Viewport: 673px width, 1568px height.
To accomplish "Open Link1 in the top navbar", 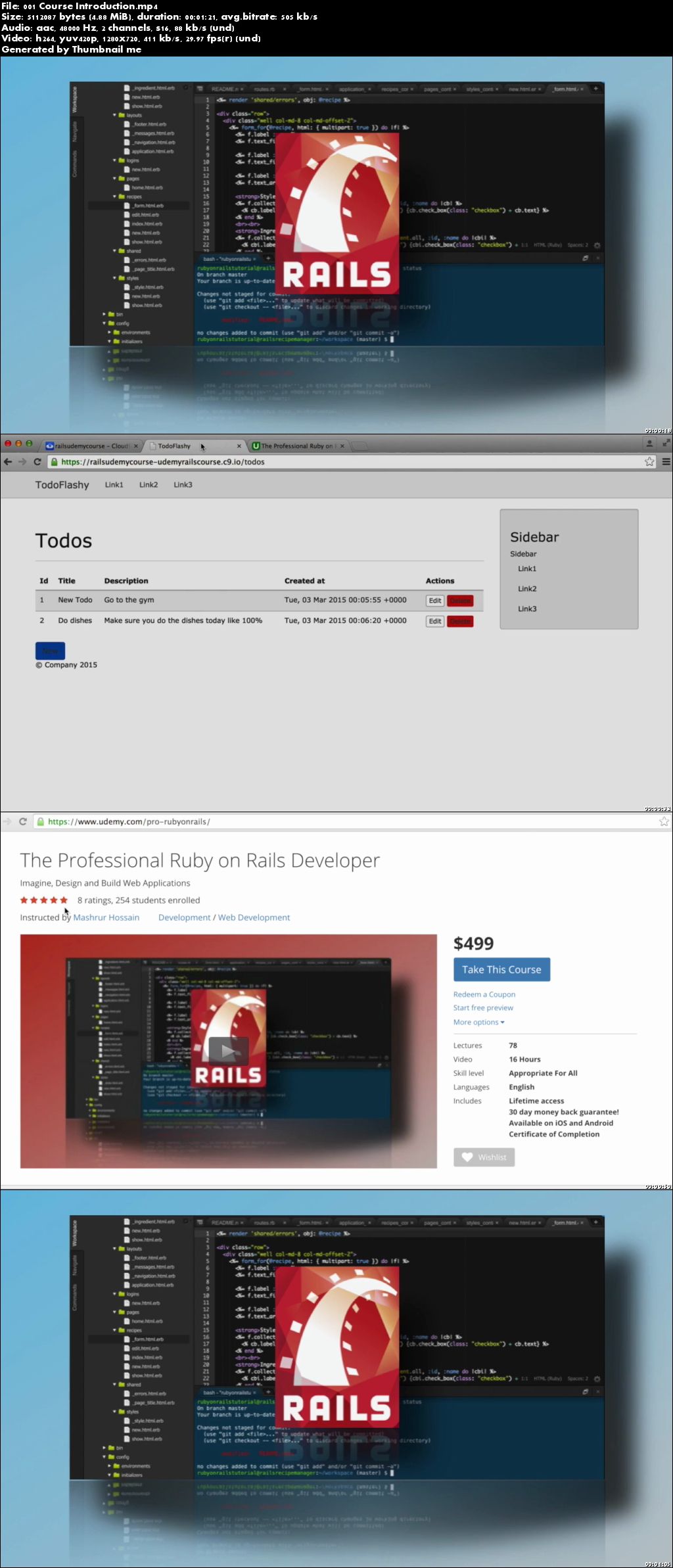I will (x=114, y=485).
